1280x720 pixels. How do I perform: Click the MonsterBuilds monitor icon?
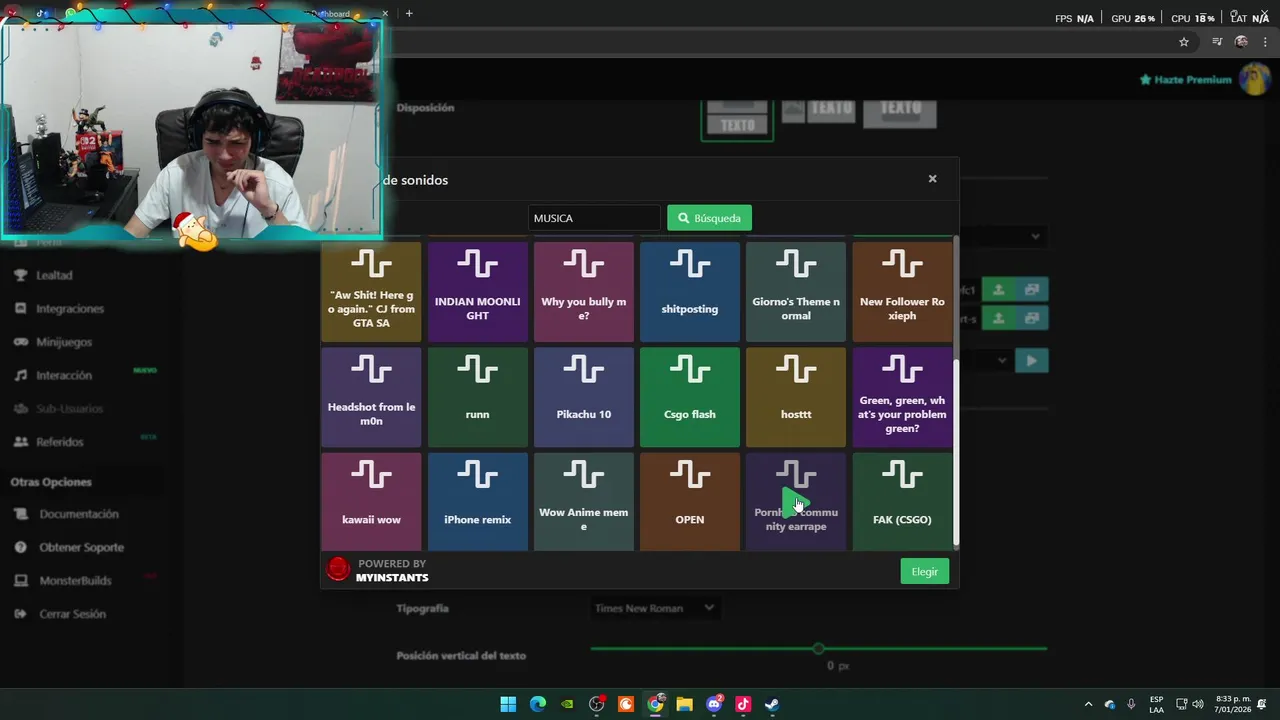20,580
